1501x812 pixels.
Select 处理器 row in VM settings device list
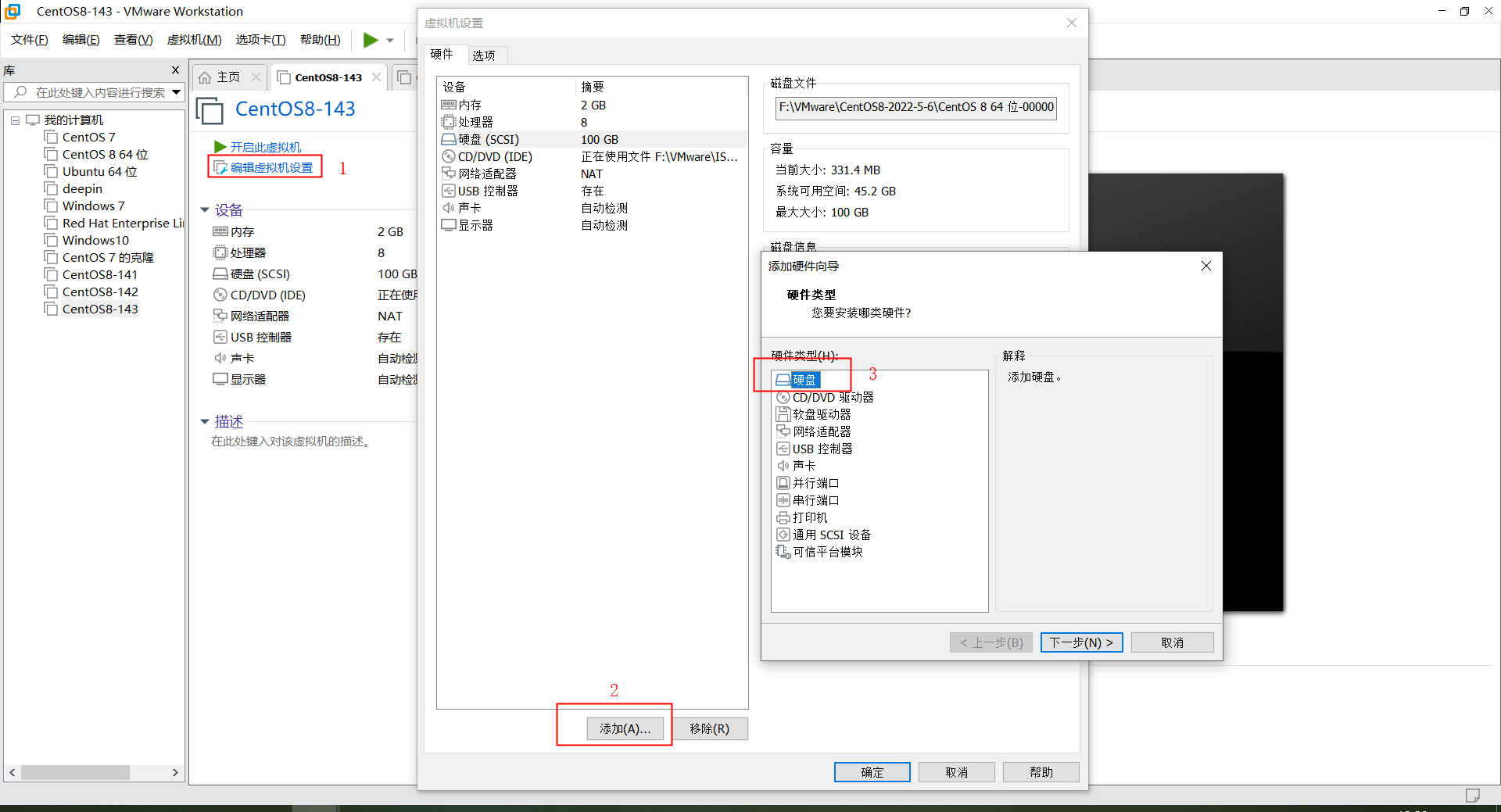(592, 122)
